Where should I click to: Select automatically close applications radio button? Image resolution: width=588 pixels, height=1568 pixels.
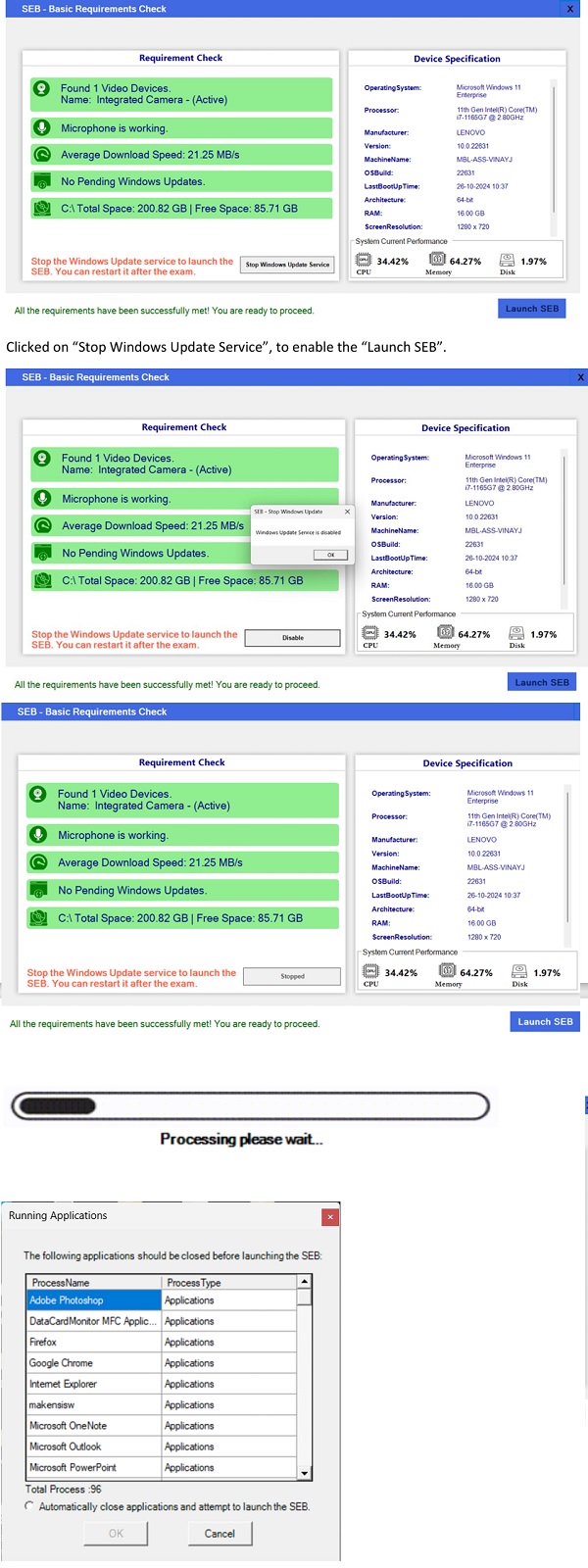29,1506
